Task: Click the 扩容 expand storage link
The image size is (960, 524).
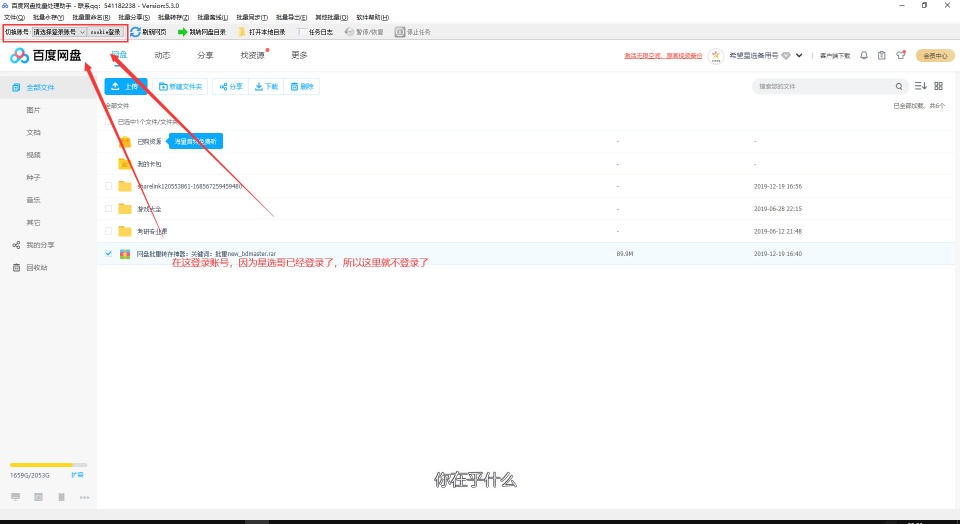Action: tap(77, 475)
